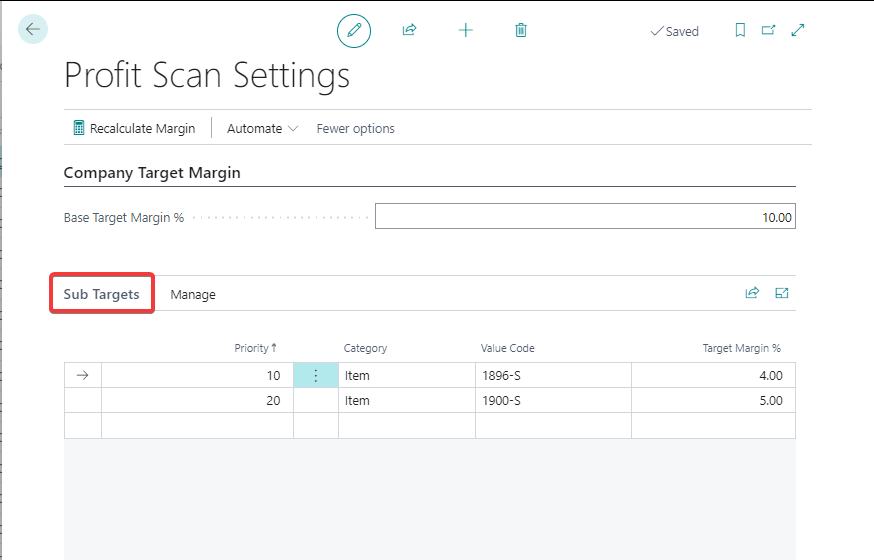Image resolution: width=874 pixels, height=560 pixels.
Task: Open the Manage menu
Action: point(193,295)
